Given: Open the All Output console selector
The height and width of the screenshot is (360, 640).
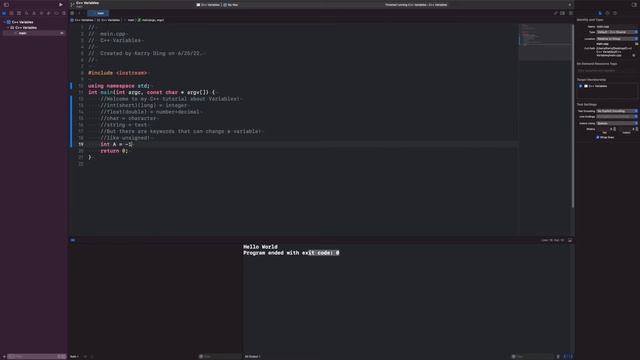Looking at the screenshot, I should coord(252,356).
